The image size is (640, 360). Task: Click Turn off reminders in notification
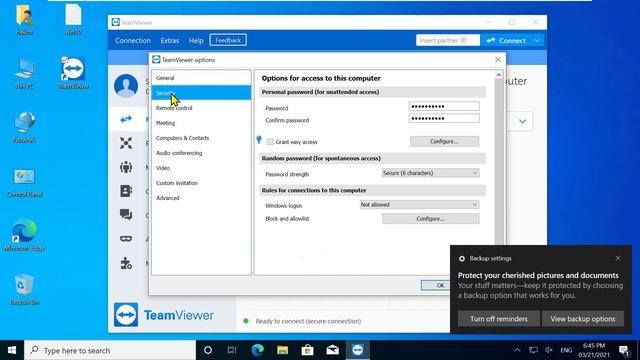[x=499, y=319]
